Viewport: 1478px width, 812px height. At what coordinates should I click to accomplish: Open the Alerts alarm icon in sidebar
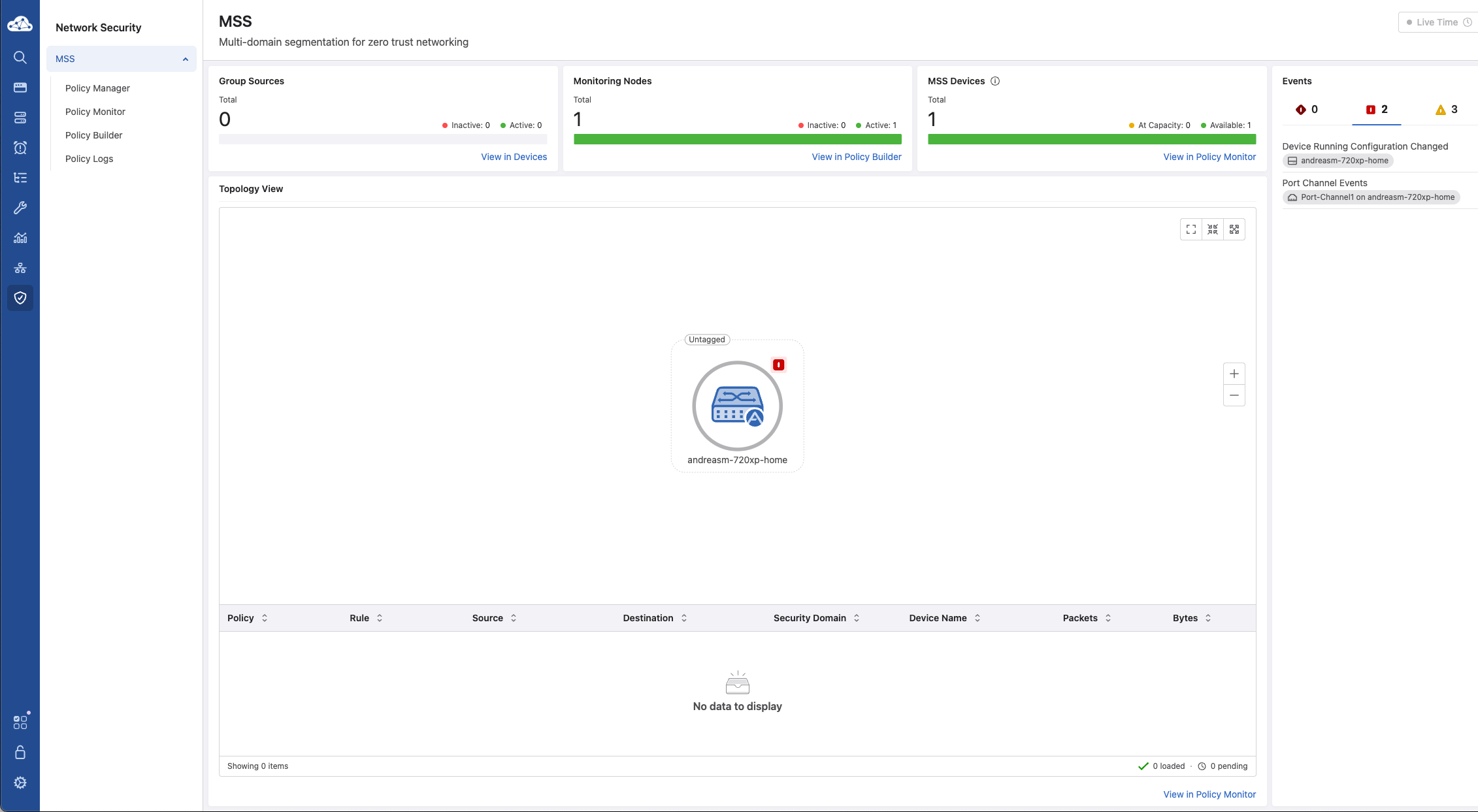pyautogui.click(x=20, y=148)
